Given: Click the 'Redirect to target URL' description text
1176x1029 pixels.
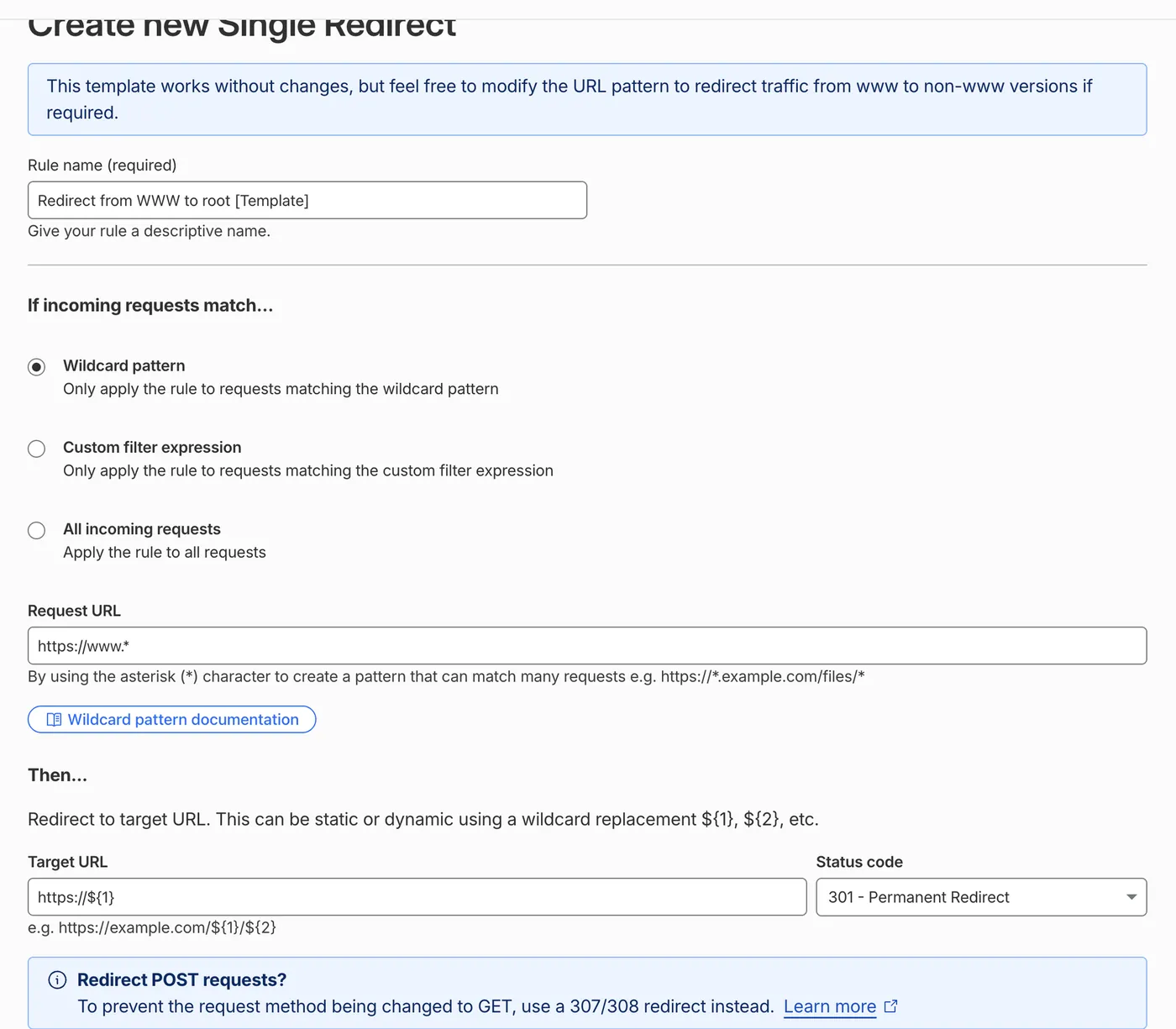Looking at the screenshot, I should (423, 819).
